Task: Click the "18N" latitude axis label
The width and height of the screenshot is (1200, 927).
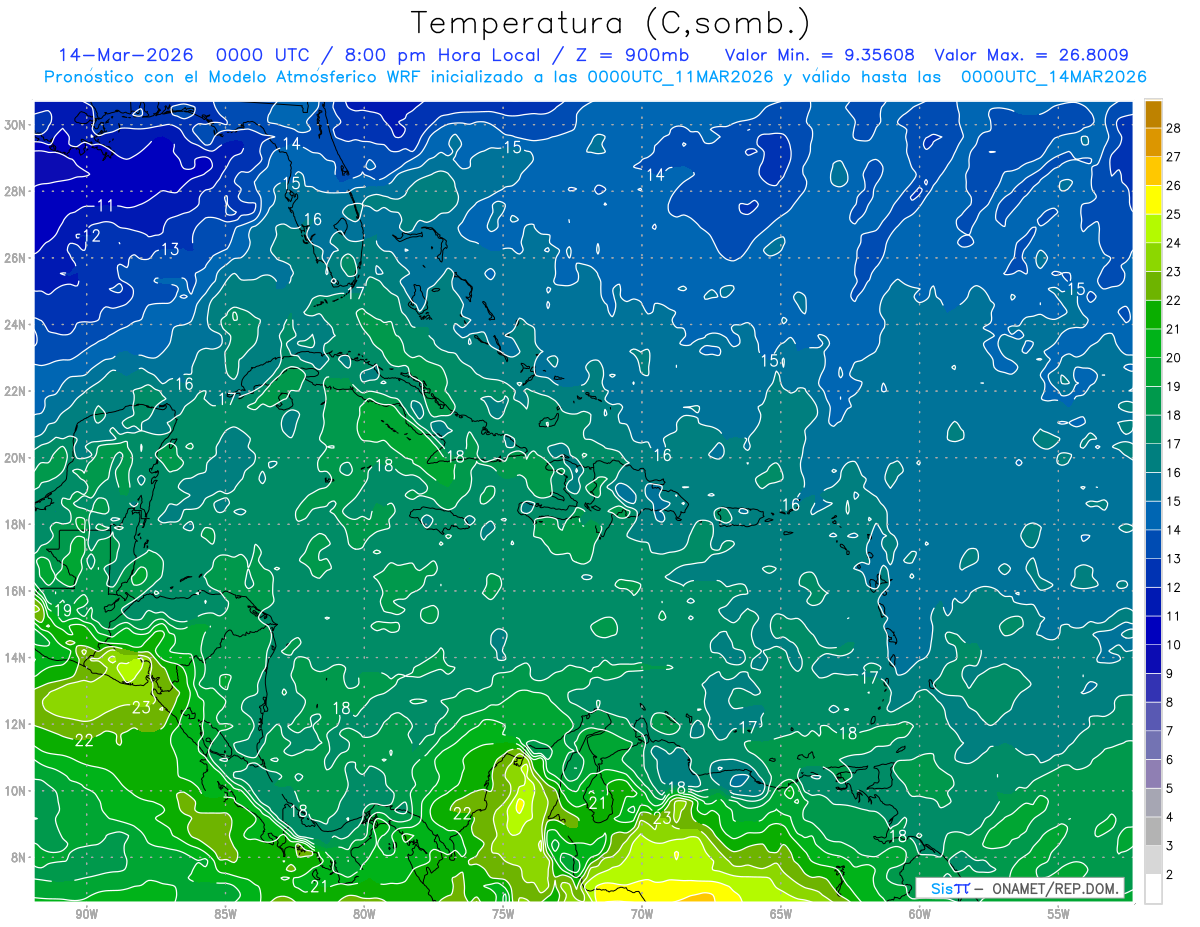Action: click(17, 524)
